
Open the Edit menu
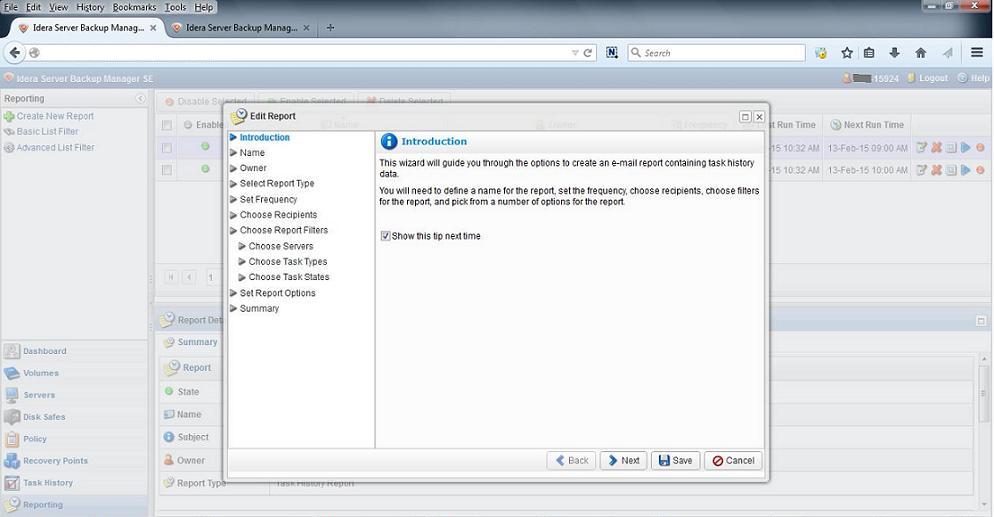coord(33,7)
